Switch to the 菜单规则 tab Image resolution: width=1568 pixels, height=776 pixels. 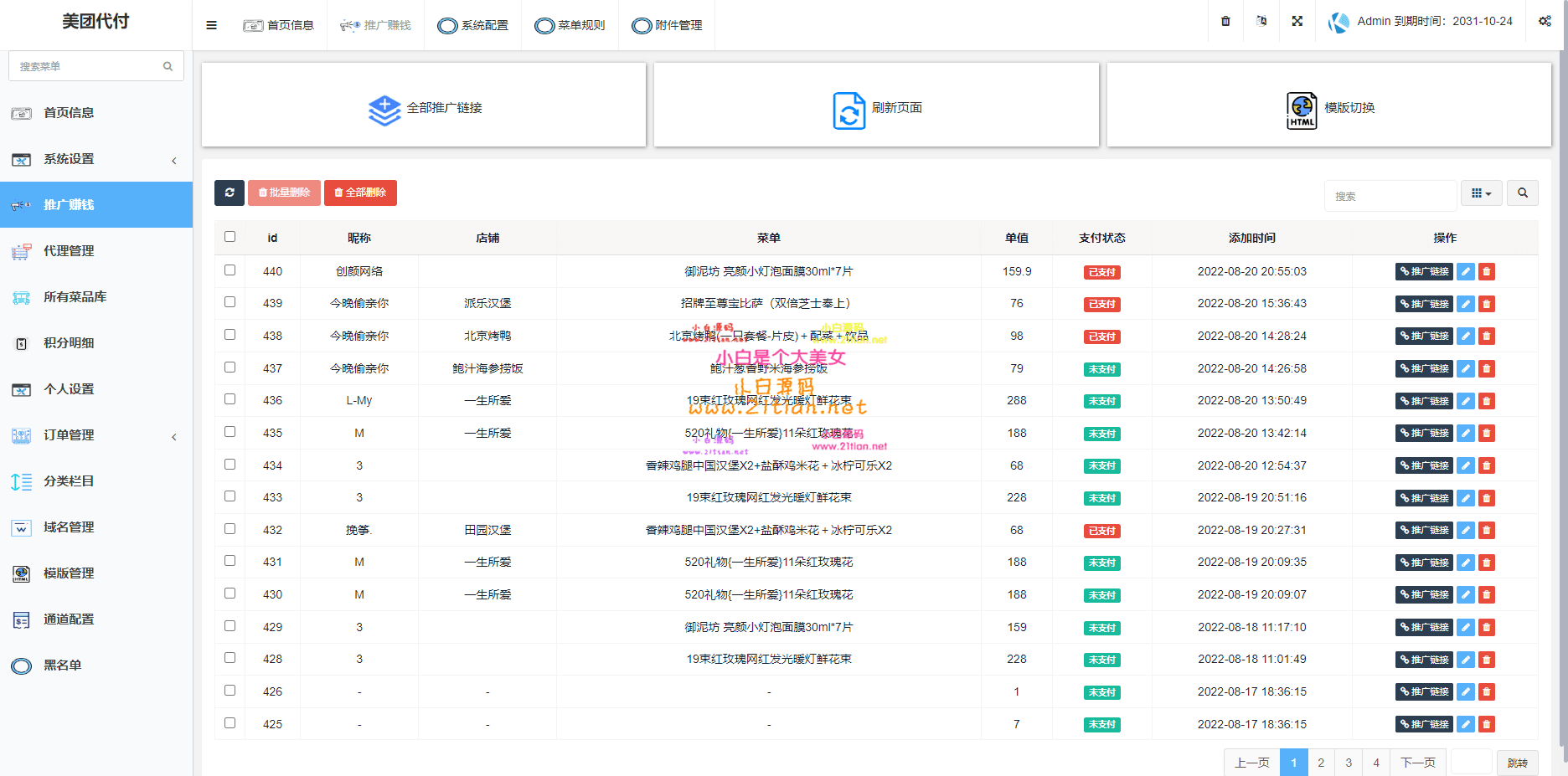(570, 25)
